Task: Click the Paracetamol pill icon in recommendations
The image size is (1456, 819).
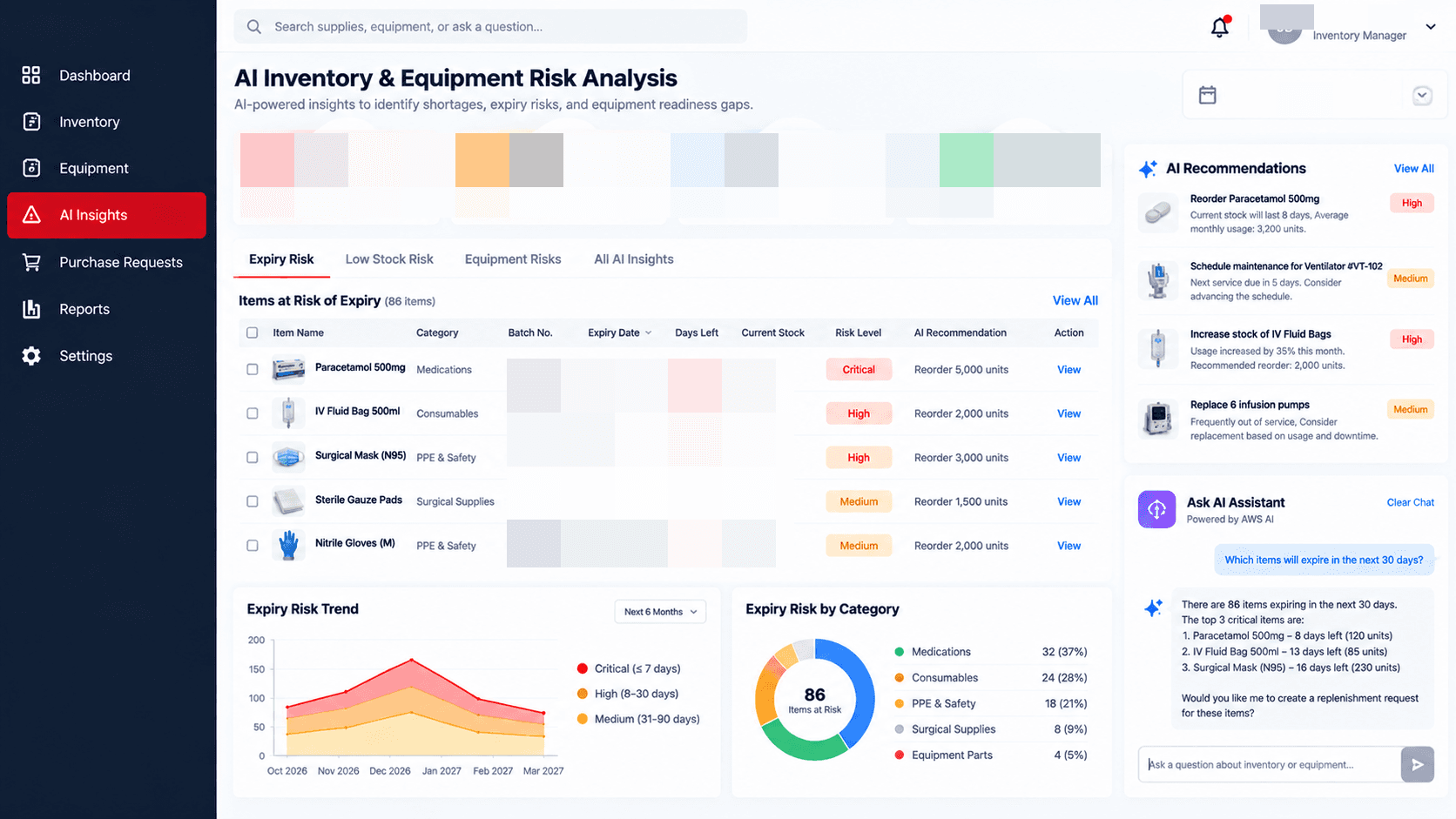Action: tap(1158, 212)
